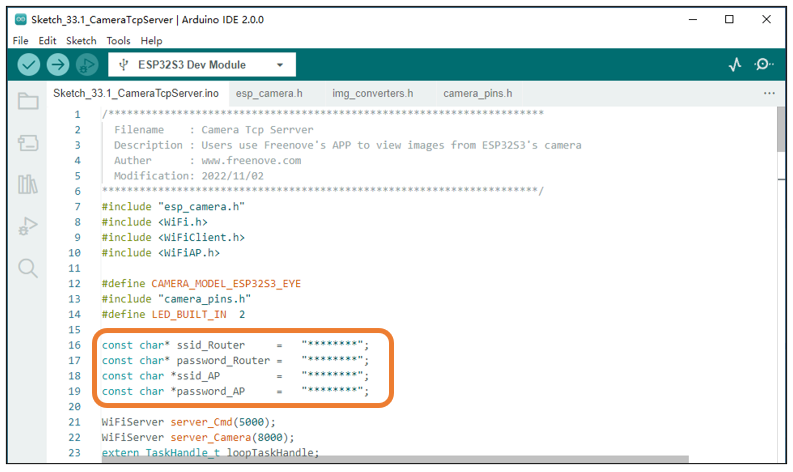
Task: Click the Upload arrow button
Action: pos(58,65)
